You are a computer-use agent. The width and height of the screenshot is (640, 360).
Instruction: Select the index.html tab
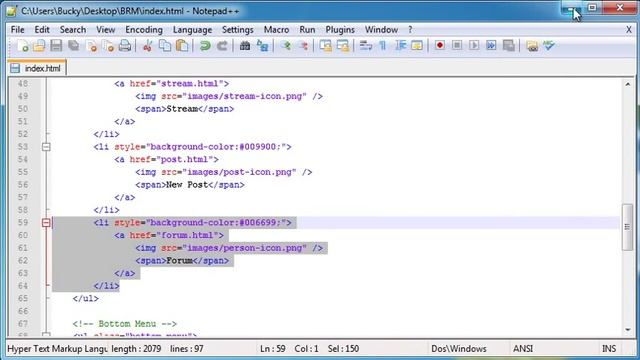point(37,68)
